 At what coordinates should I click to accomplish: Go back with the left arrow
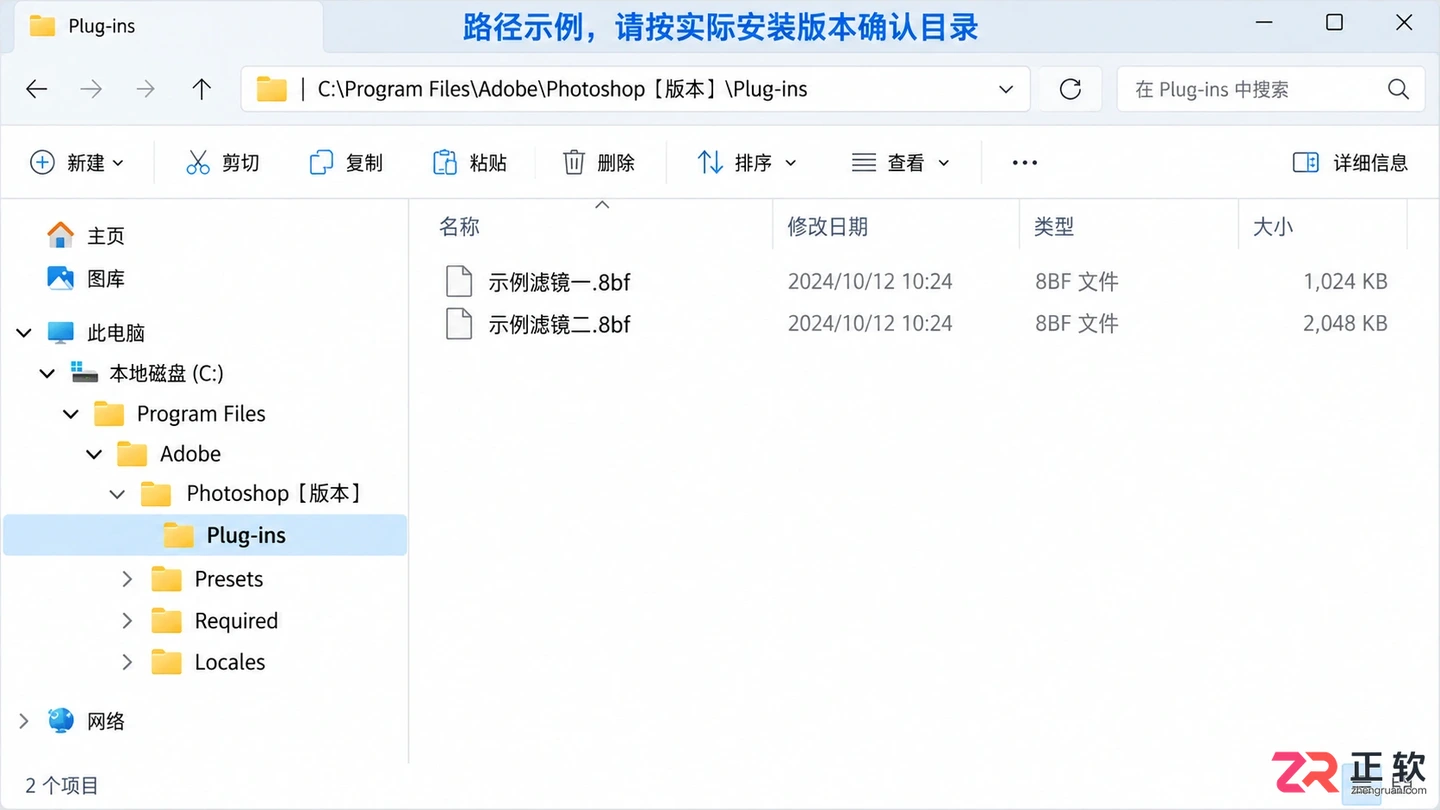point(37,89)
